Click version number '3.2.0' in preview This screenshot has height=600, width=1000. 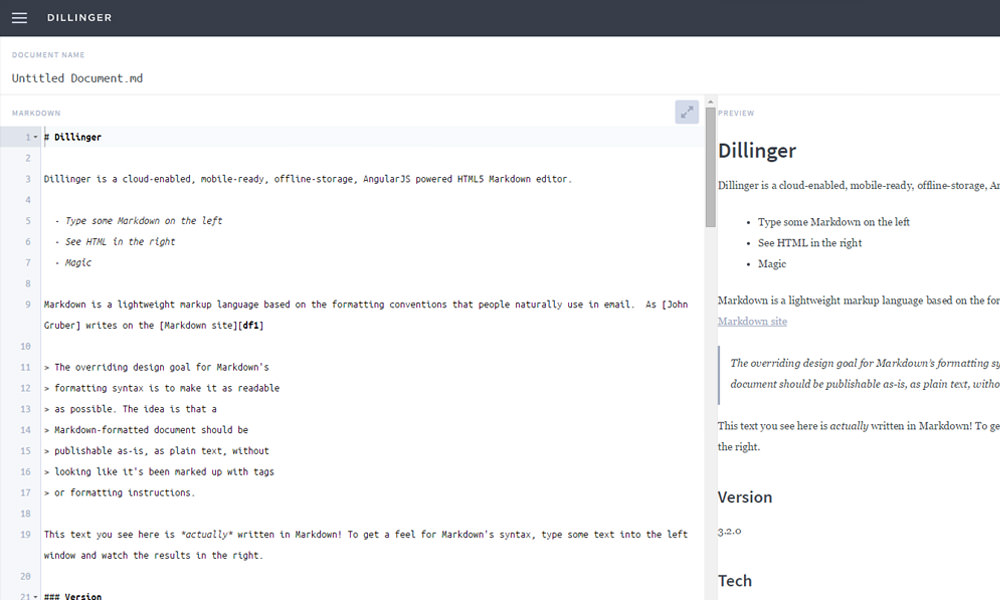point(730,531)
